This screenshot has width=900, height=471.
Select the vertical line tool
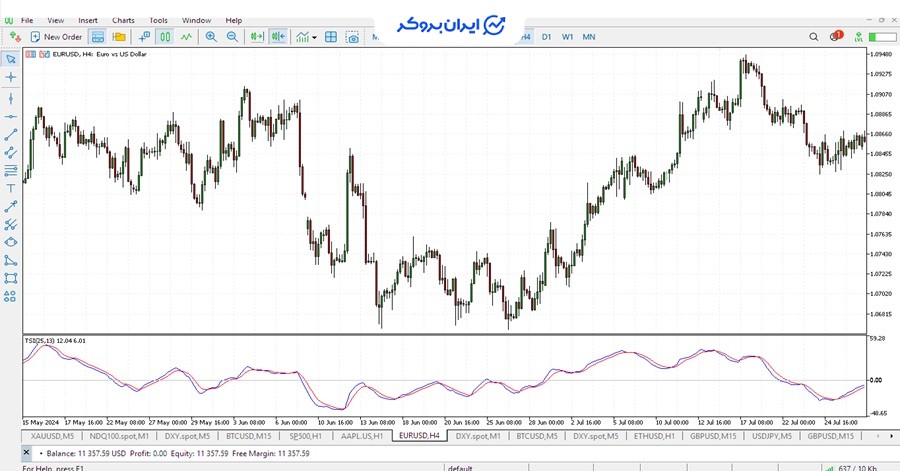click(x=10, y=99)
